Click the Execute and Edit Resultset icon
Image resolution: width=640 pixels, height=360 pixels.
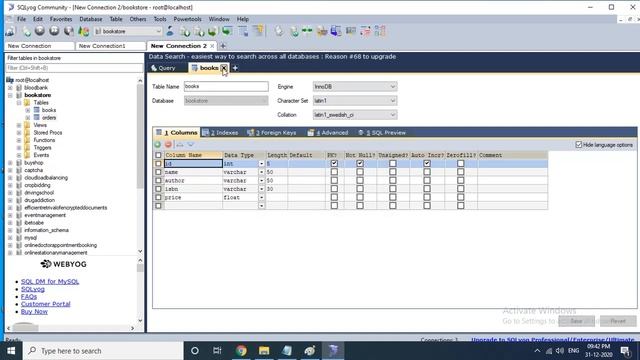tap(69, 31)
